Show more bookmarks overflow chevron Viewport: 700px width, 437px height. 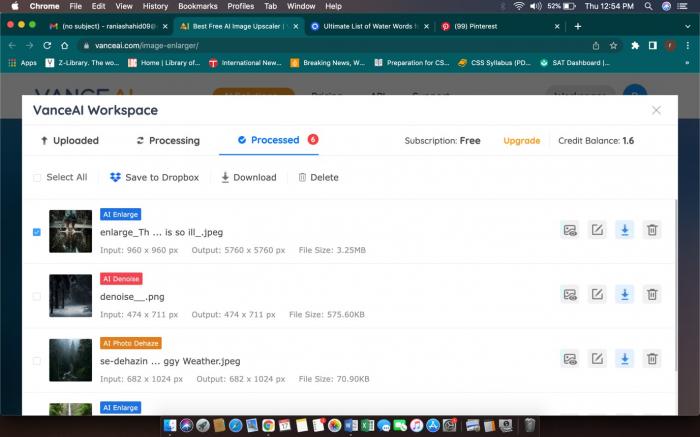pyautogui.click(x=687, y=63)
